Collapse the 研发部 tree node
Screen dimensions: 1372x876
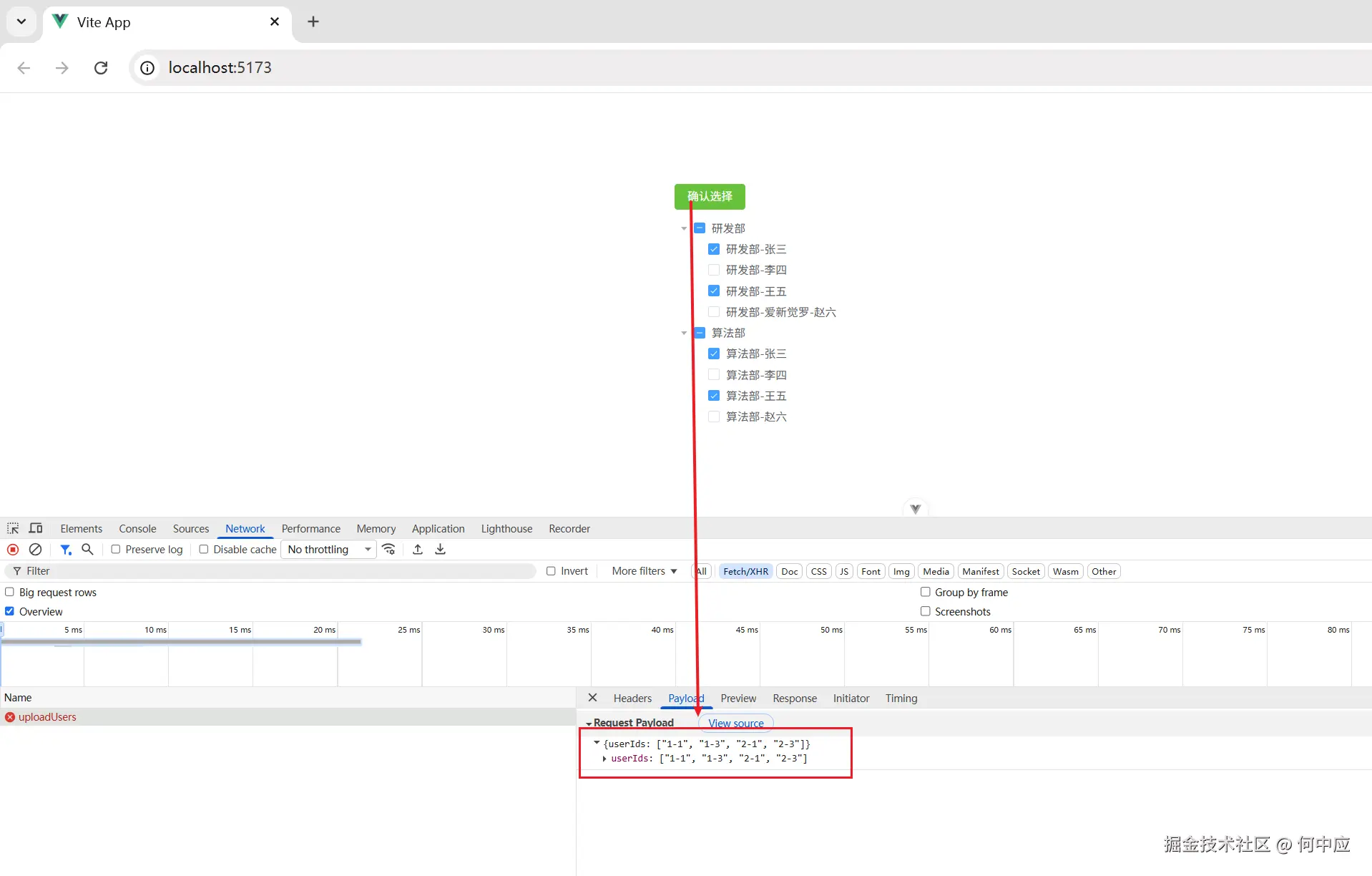(x=684, y=228)
